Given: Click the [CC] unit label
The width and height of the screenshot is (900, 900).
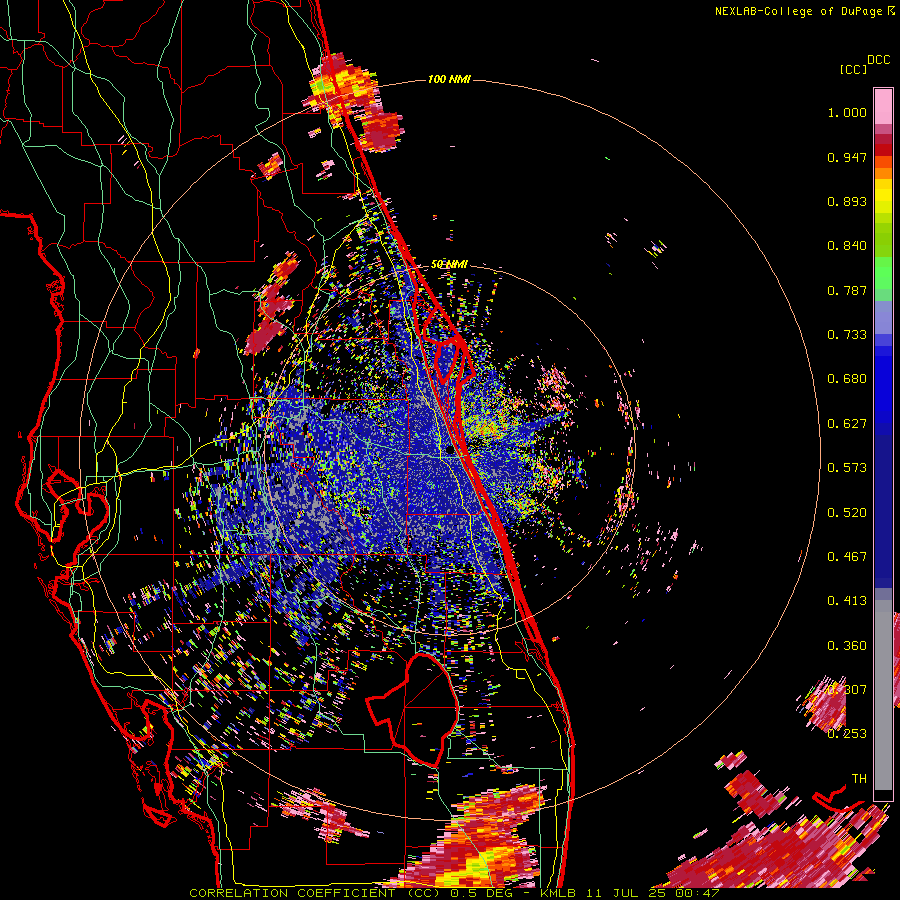Looking at the screenshot, I should click(x=853, y=69).
